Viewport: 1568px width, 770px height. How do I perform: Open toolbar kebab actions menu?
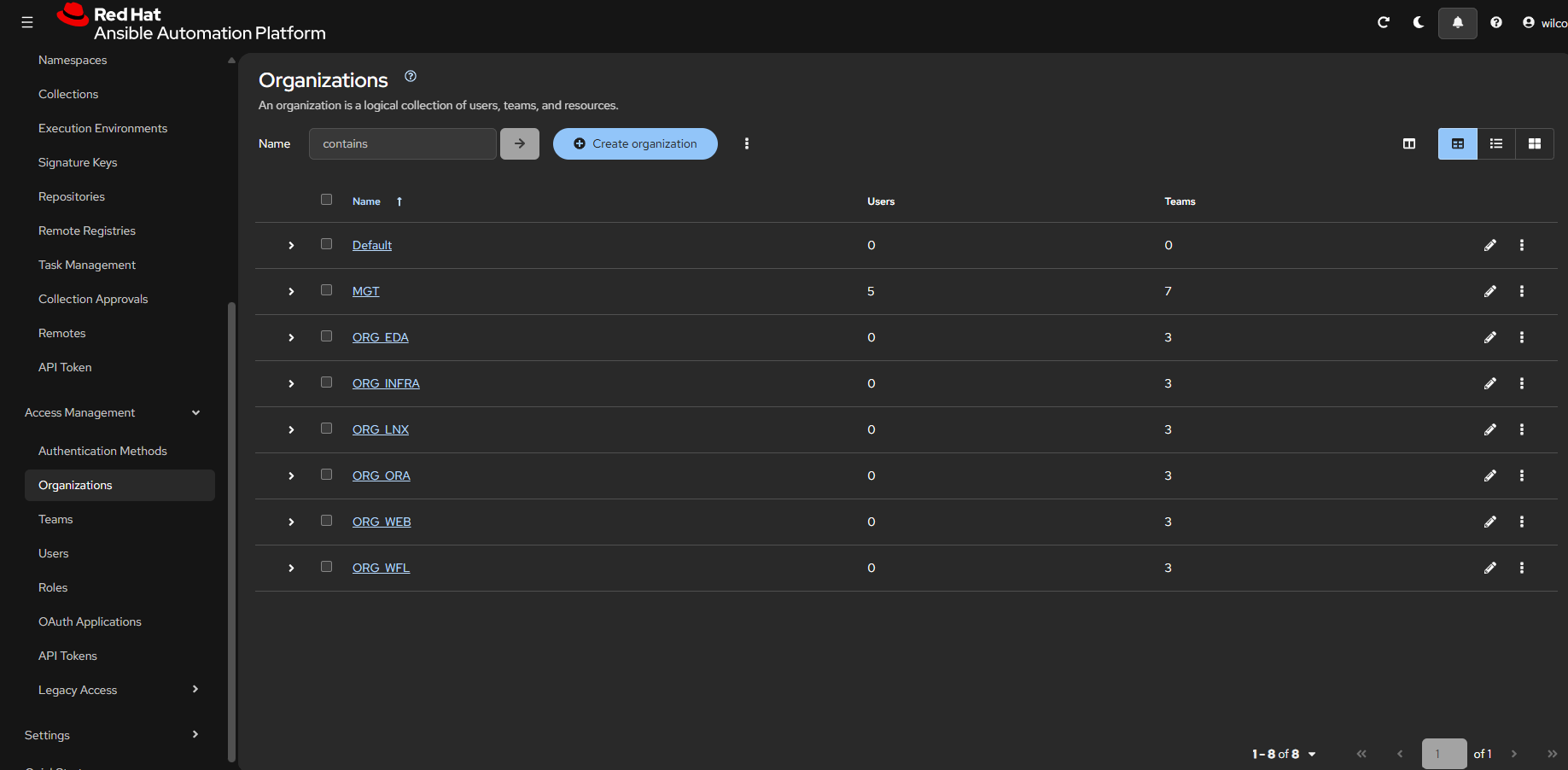tap(747, 143)
